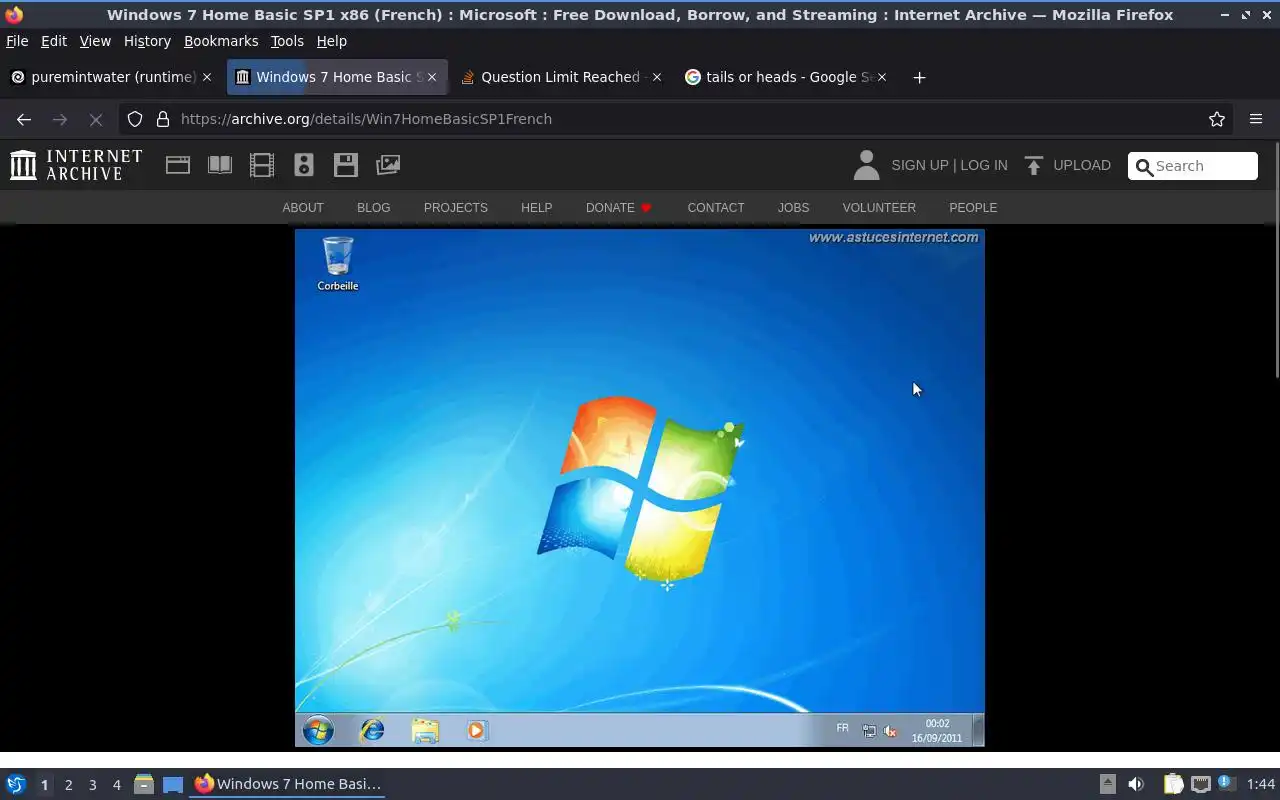Click the LOG IN link
This screenshot has height=800, width=1280.
click(984, 165)
